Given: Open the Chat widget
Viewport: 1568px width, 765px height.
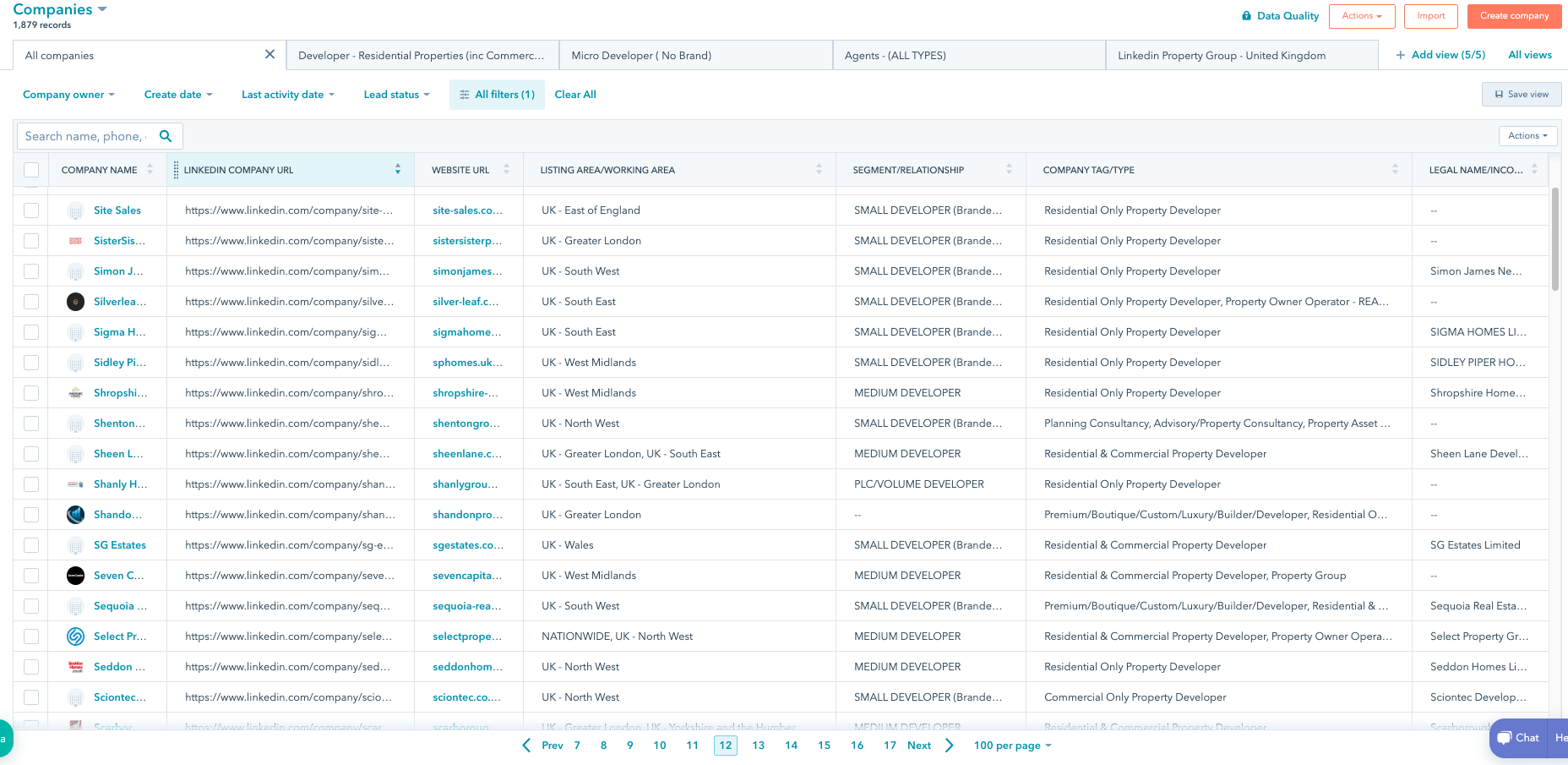Looking at the screenshot, I should point(1518,738).
